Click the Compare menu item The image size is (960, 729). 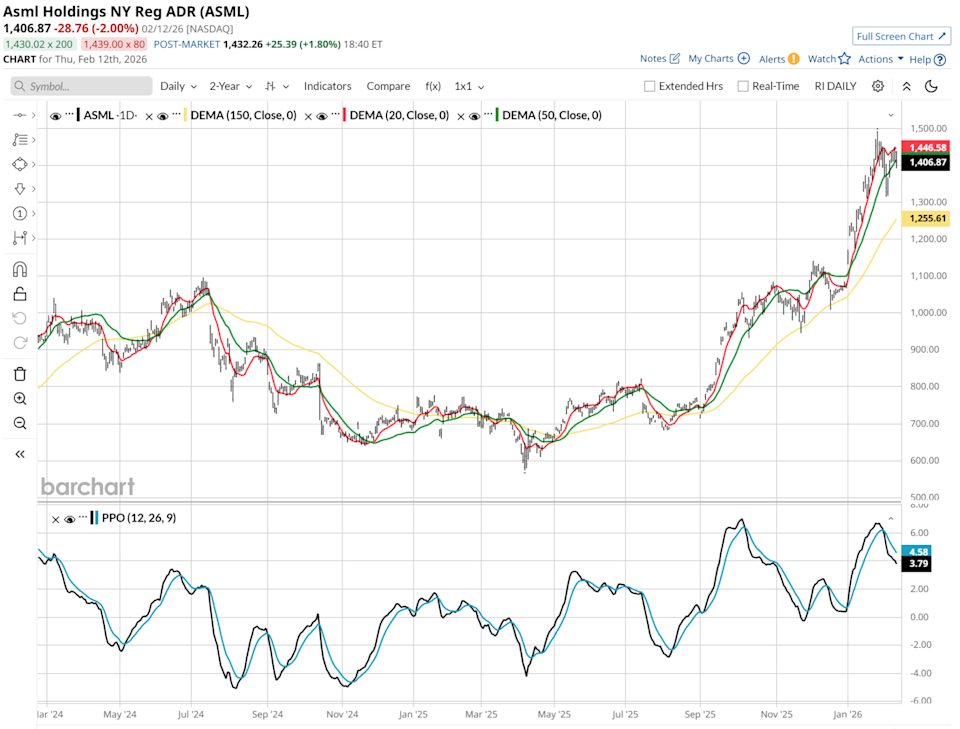coord(388,86)
